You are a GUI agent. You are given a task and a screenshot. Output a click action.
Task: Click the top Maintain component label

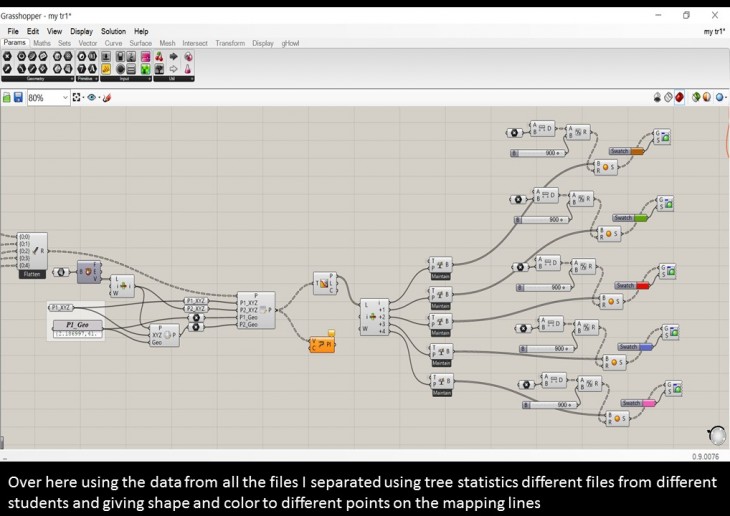pos(441,276)
